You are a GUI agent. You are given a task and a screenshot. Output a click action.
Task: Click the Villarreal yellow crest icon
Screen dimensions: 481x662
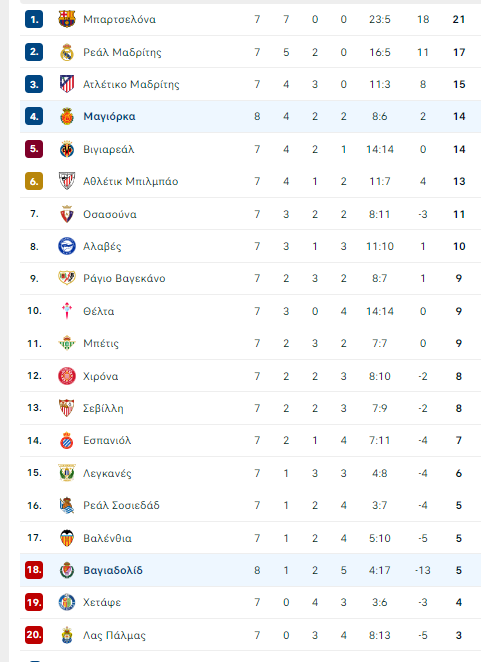tap(67, 149)
